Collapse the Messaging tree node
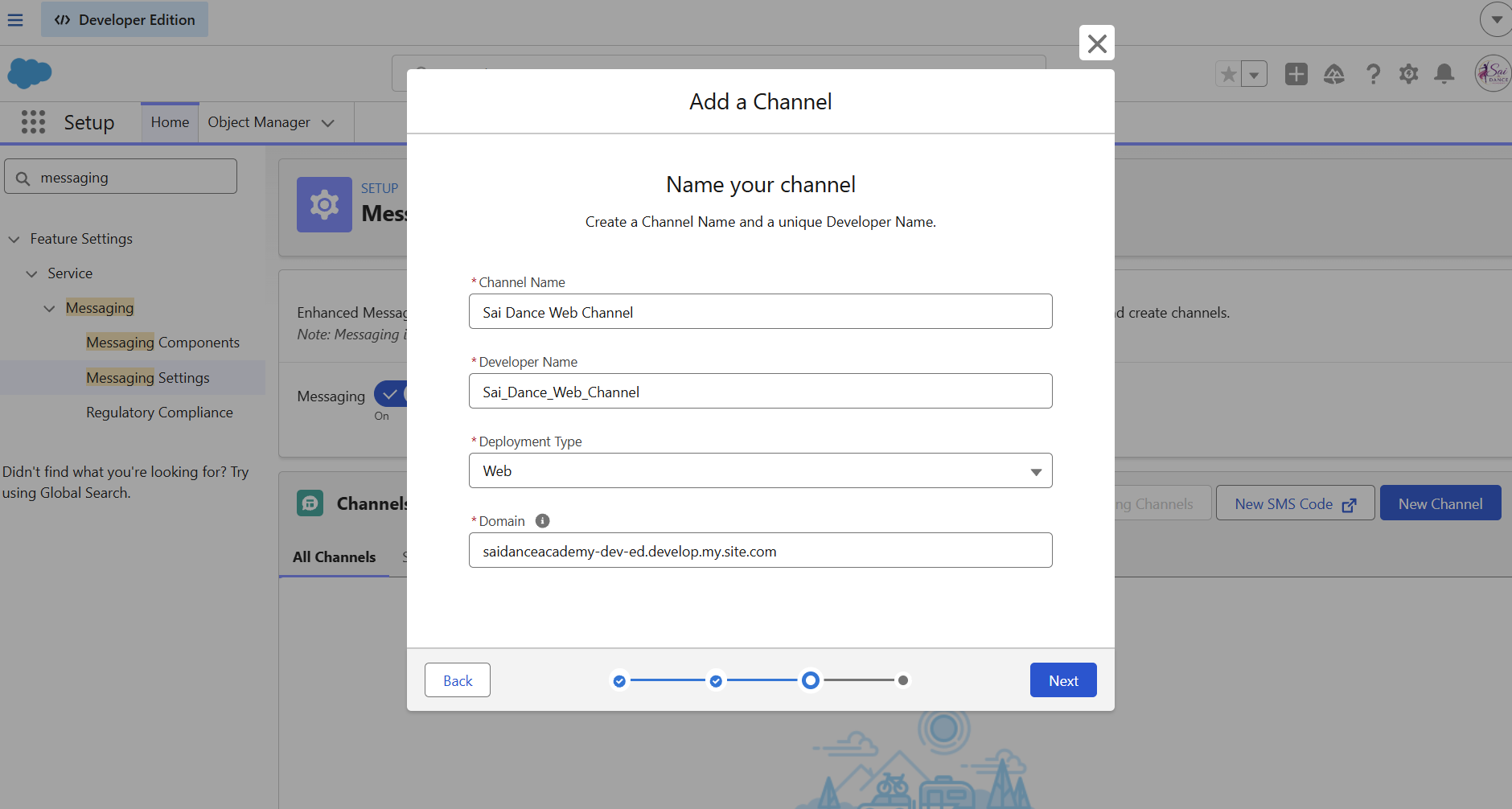This screenshot has height=809, width=1512. [x=49, y=309]
